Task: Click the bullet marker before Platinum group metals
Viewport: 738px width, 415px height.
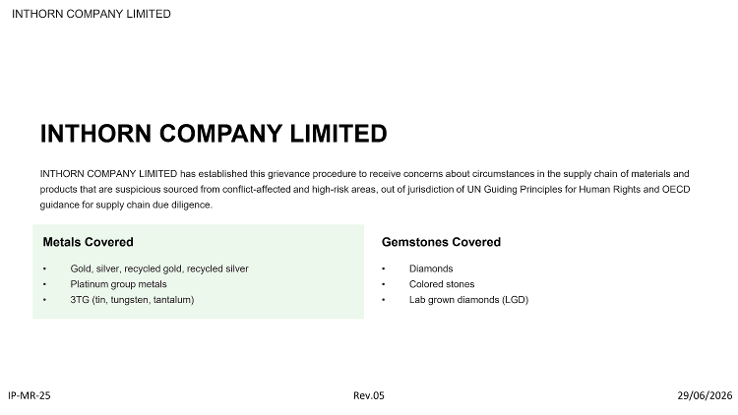Action: [45, 285]
